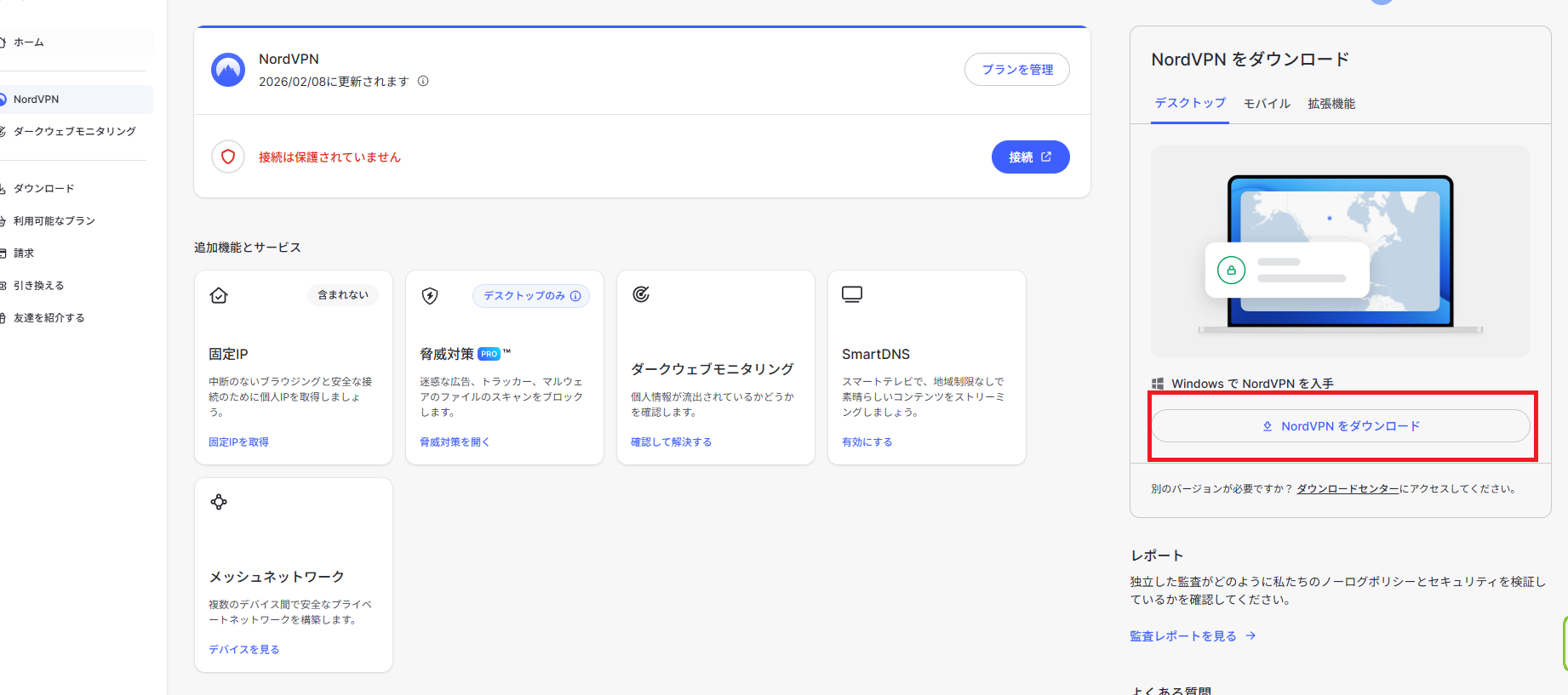
Task: Switch to the 拡張機能 tab
Action: coord(1331,104)
